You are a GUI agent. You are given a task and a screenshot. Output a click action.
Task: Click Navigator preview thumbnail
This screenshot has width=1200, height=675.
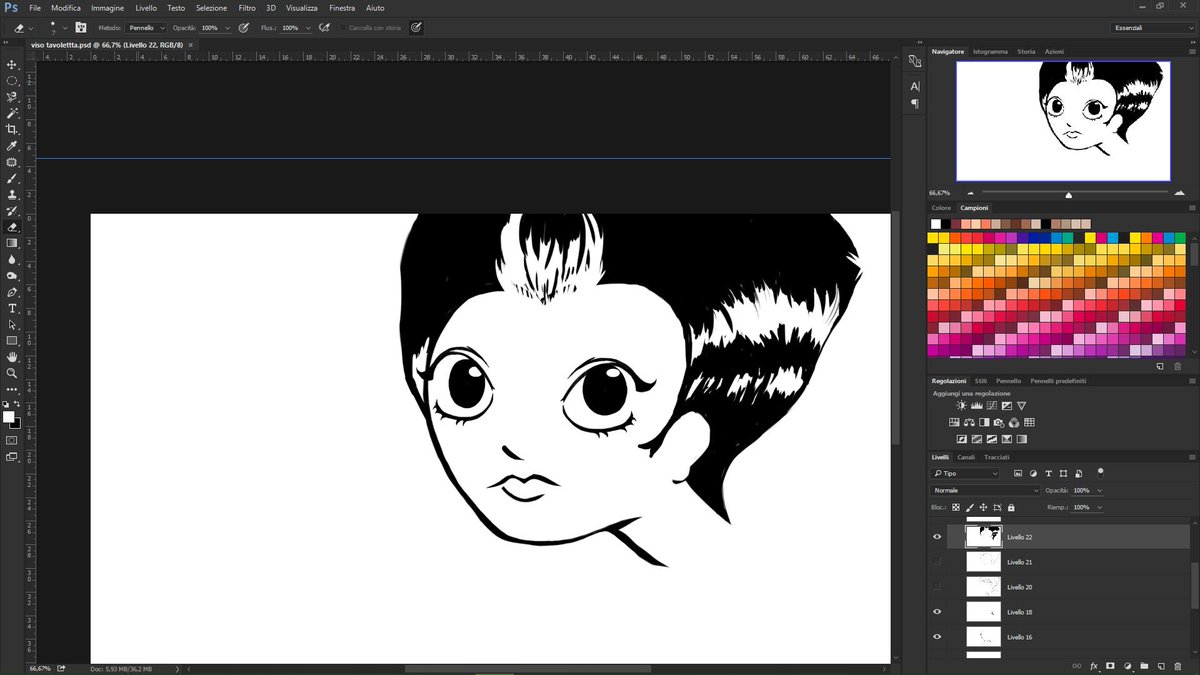click(x=1063, y=121)
